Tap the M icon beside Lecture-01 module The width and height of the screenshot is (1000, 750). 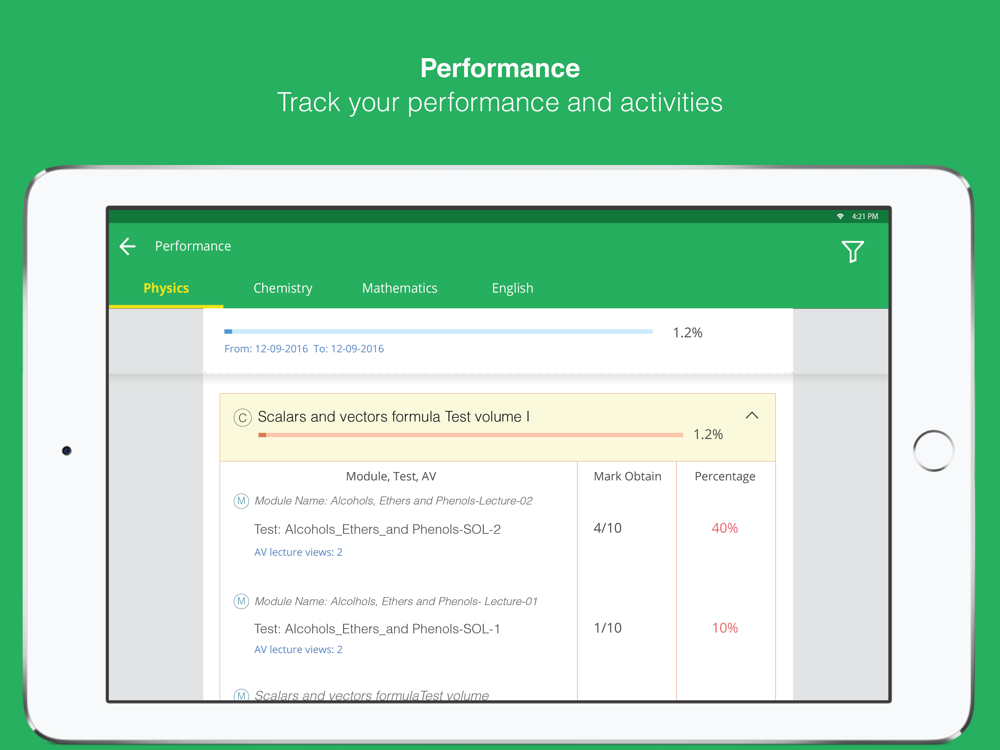pos(241,601)
